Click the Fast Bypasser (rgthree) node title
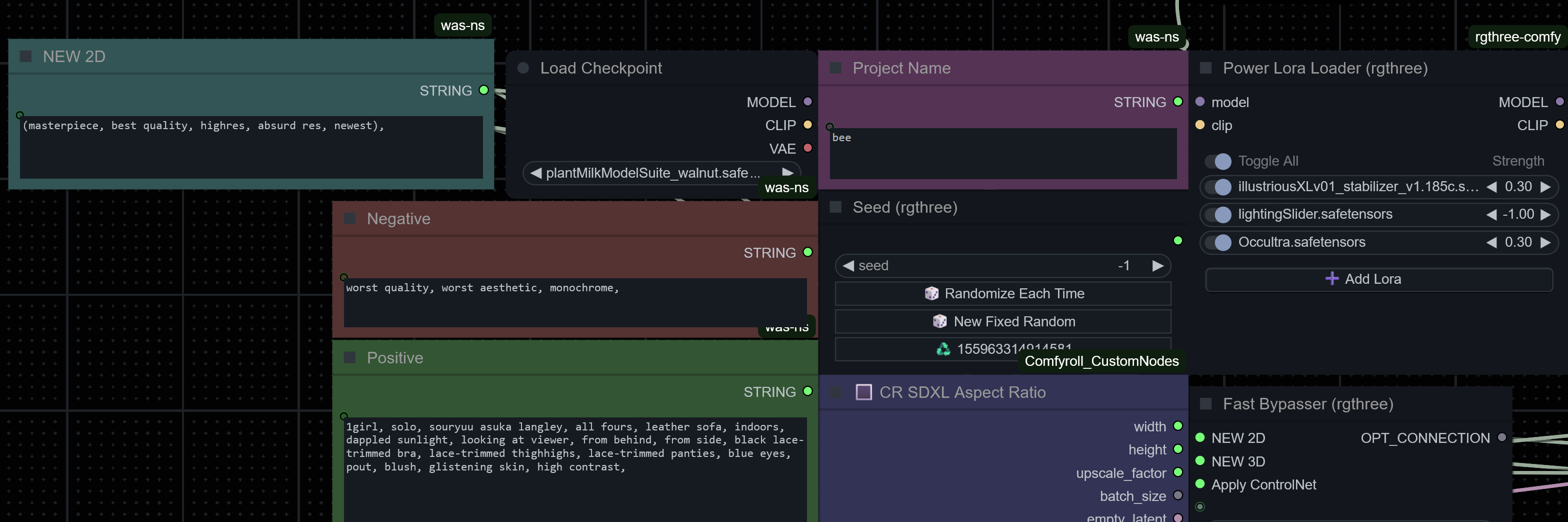Screen dimensions: 1568x522 (x=1307, y=404)
